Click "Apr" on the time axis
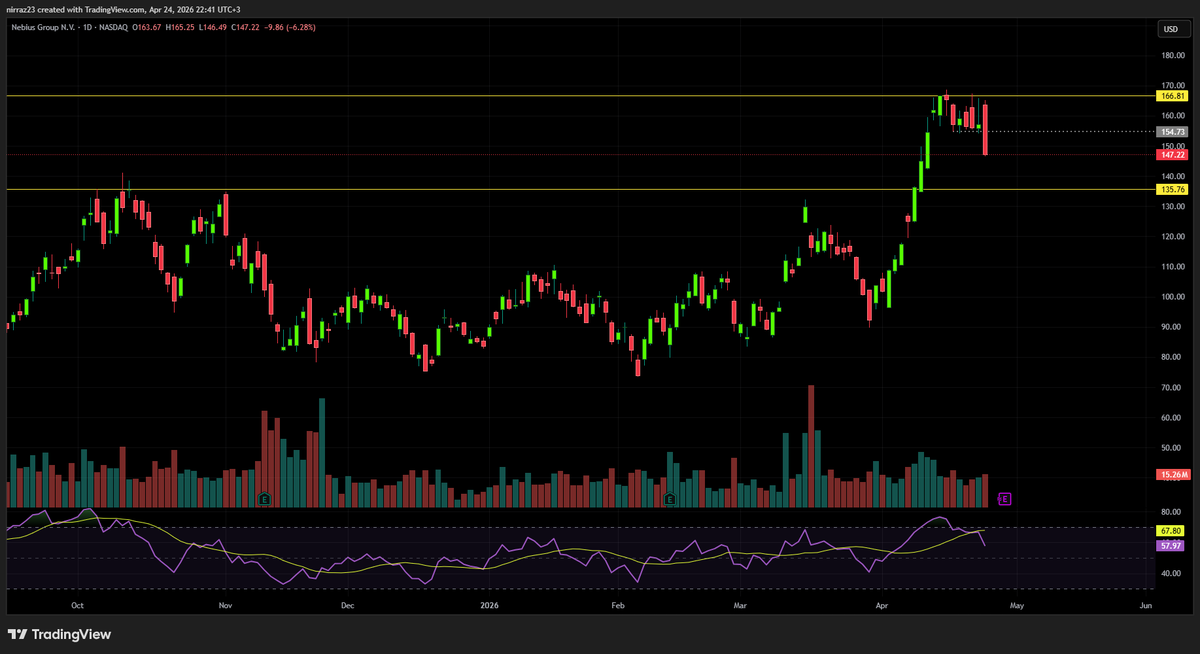The image size is (1200, 654). click(881, 605)
